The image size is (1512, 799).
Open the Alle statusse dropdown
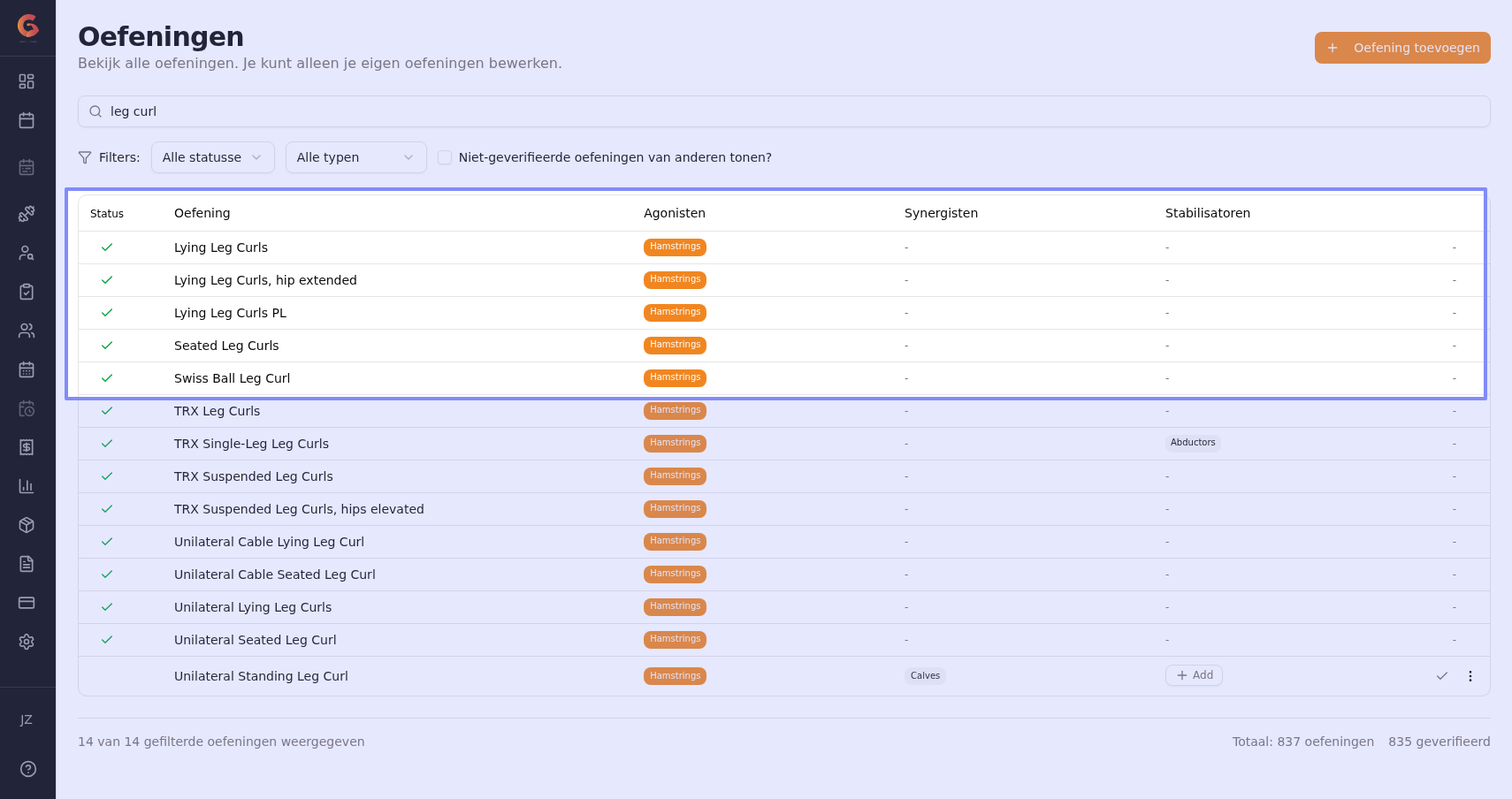[213, 157]
